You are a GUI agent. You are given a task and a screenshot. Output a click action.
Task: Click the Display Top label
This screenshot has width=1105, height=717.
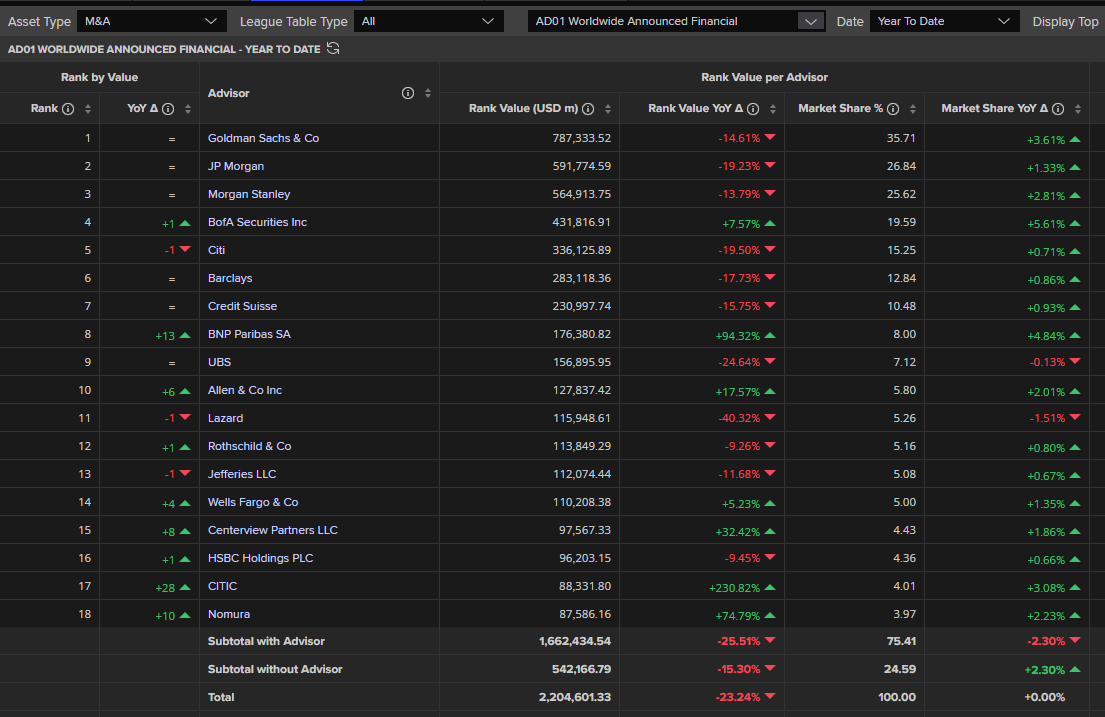click(x=1065, y=22)
